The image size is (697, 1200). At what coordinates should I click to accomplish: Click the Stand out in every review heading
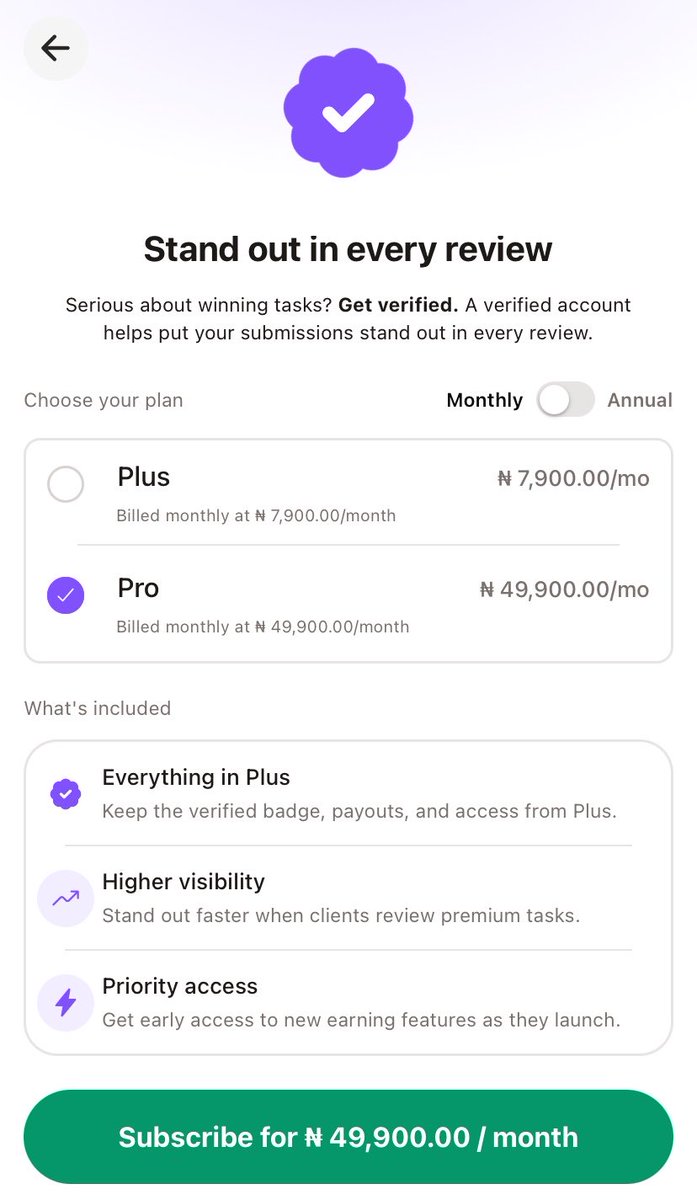click(348, 248)
